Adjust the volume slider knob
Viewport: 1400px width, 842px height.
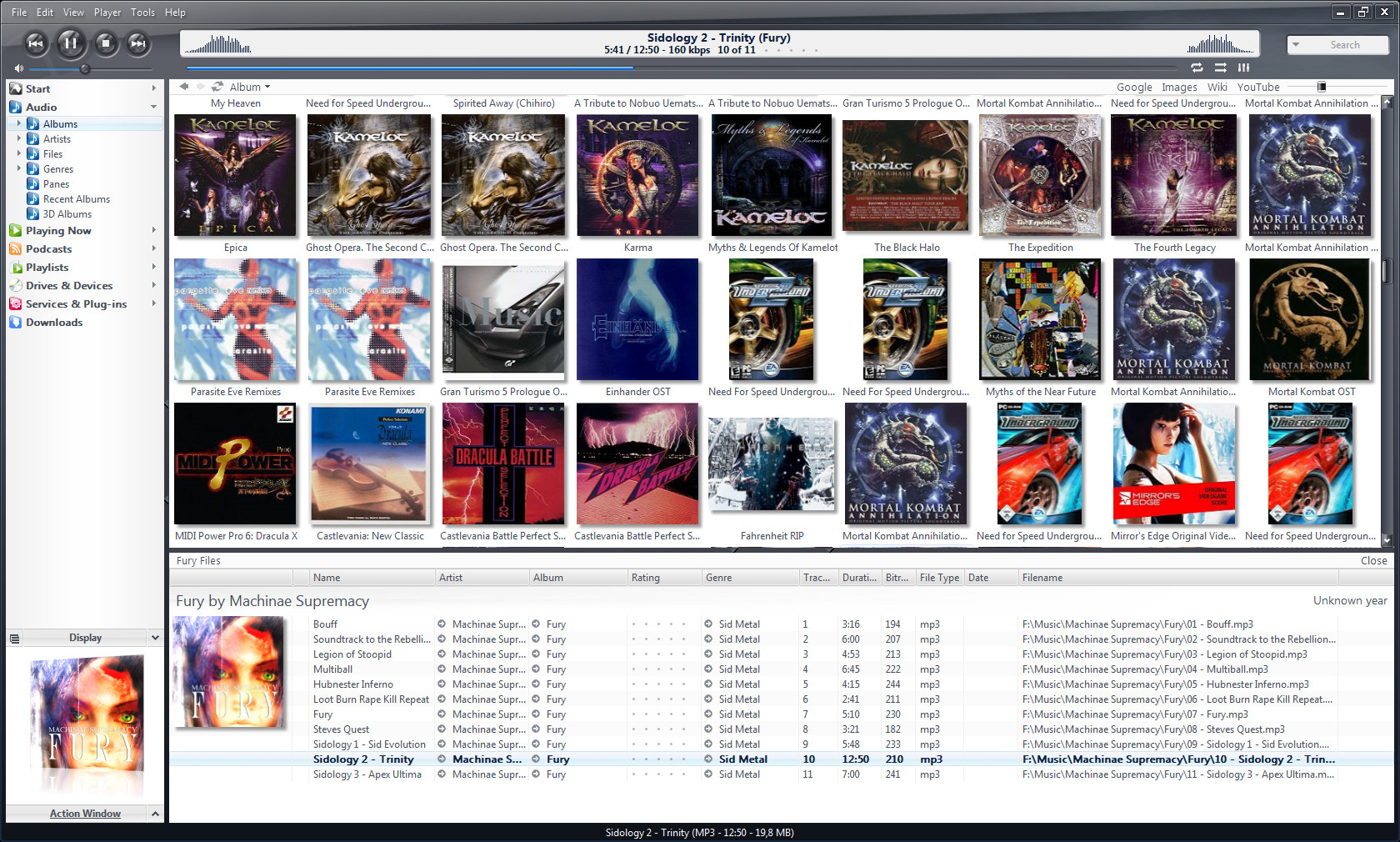click(84, 68)
